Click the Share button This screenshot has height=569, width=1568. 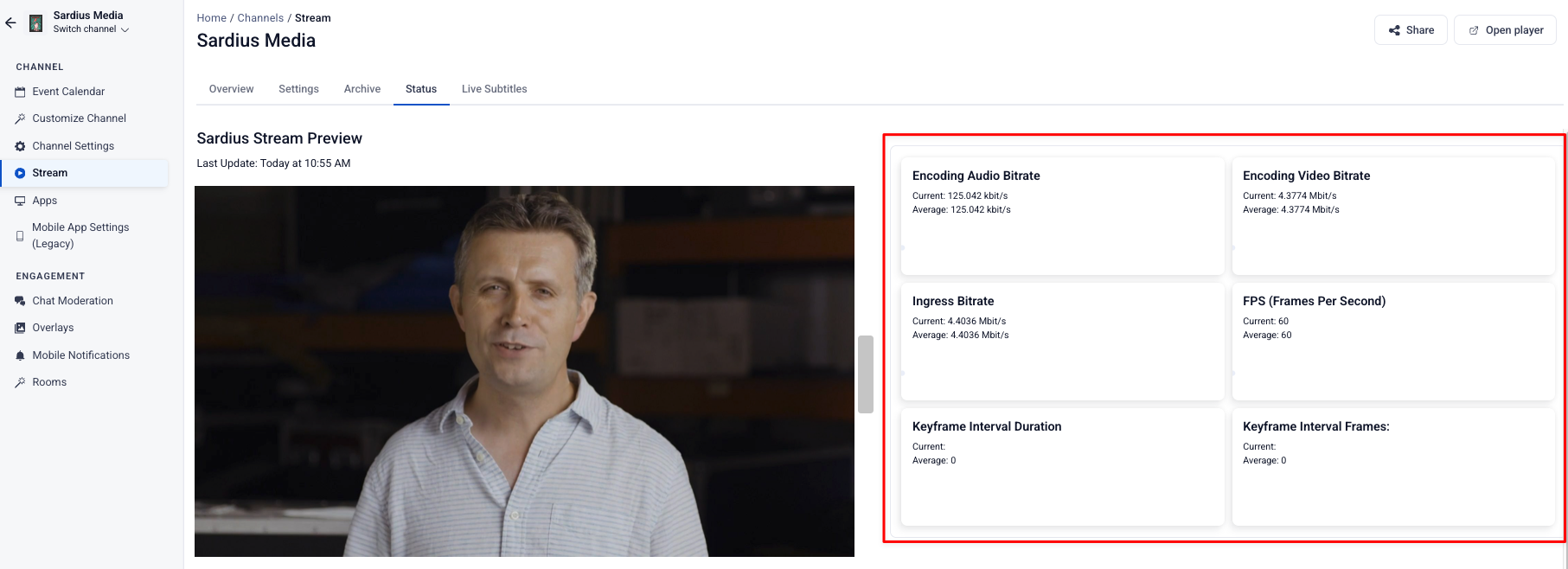1411,30
